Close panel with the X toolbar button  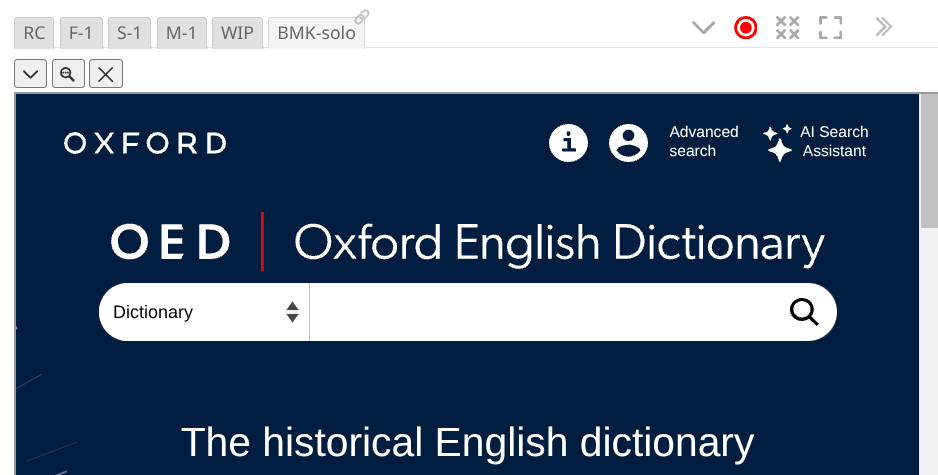click(x=106, y=73)
